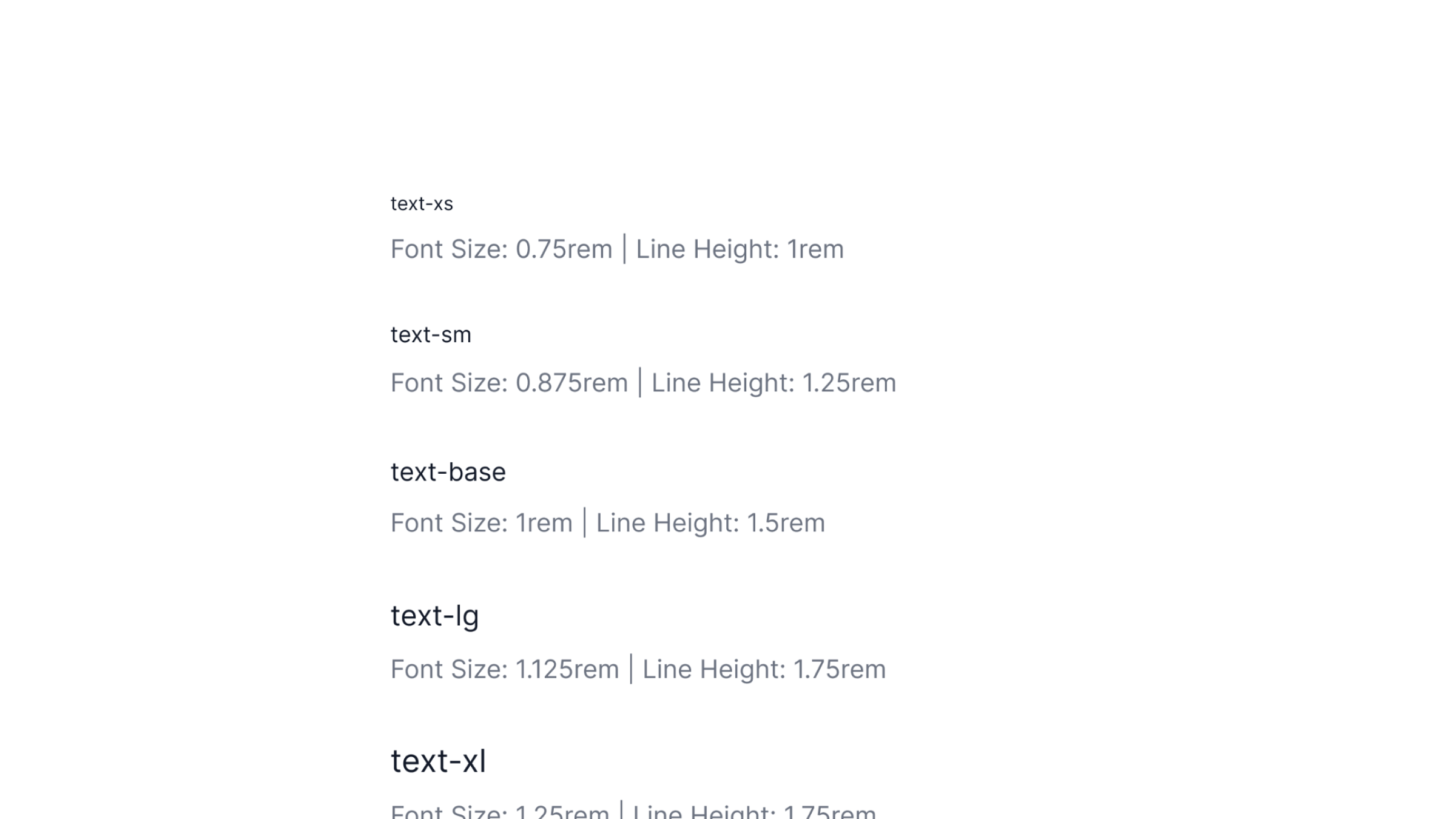This screenshot has width=1456, height=819.
Task: Select the 'Font Size: 0.75rem' text
Action: point(501,249)
